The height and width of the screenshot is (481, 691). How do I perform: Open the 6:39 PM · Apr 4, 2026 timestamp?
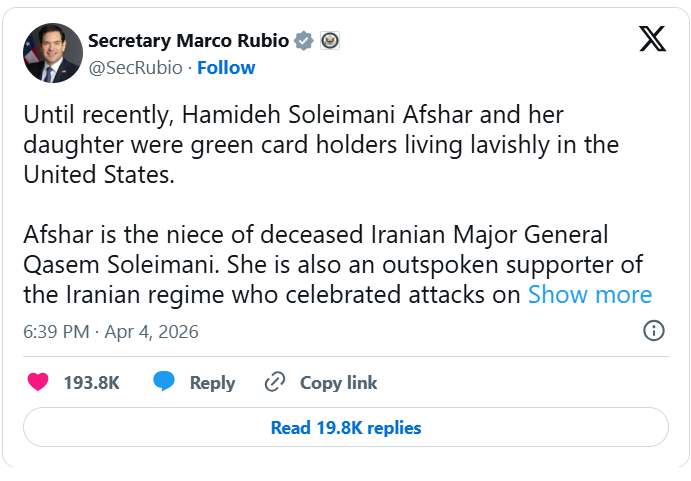pos(111,331)
